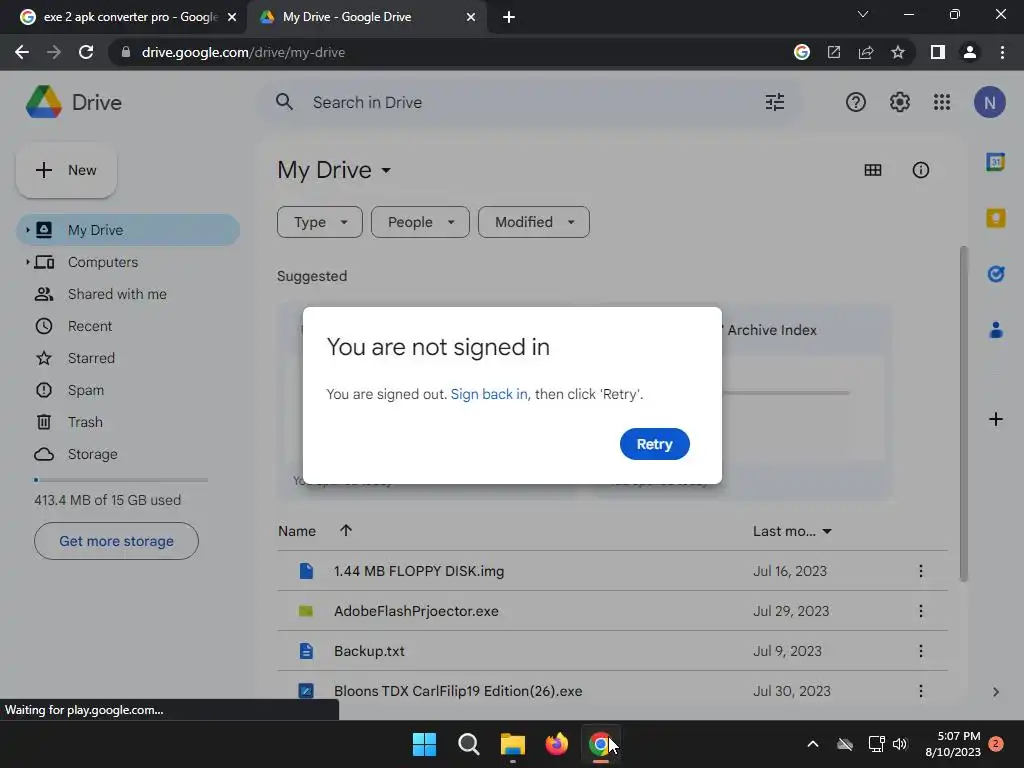Go back in browser history

point(22,52)
